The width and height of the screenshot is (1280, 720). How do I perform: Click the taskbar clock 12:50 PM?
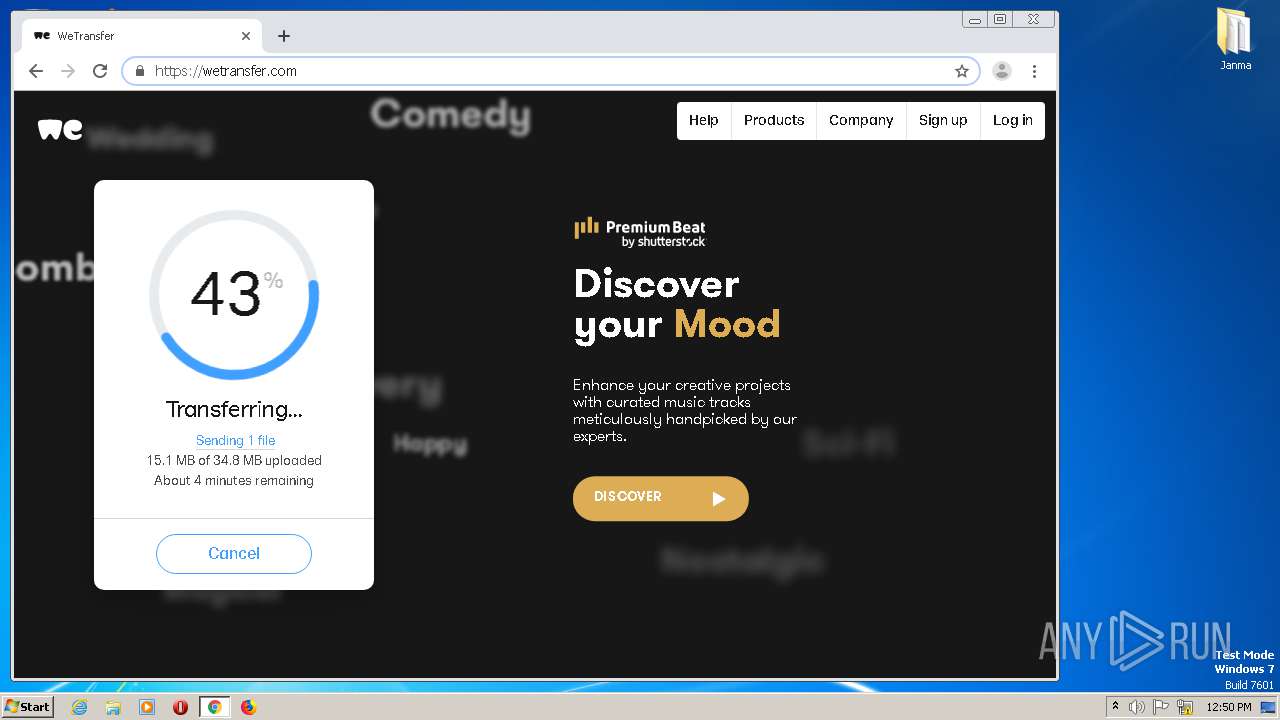point(1228,707)
